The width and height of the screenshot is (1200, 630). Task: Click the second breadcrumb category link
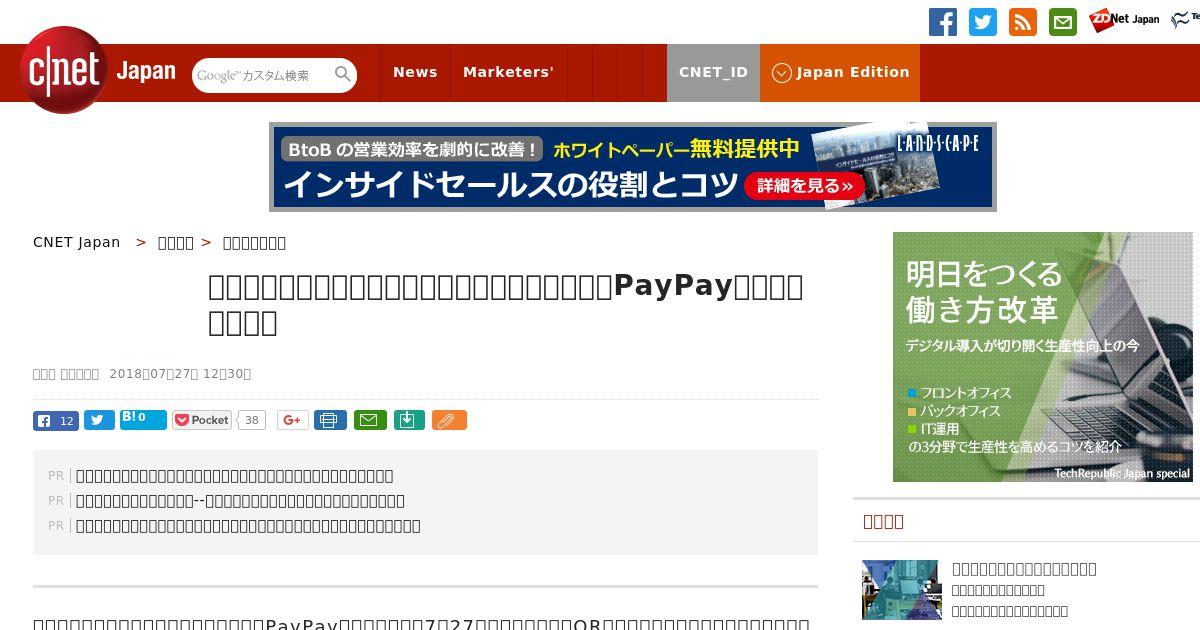pyautogui.click(x=176, y=242)
